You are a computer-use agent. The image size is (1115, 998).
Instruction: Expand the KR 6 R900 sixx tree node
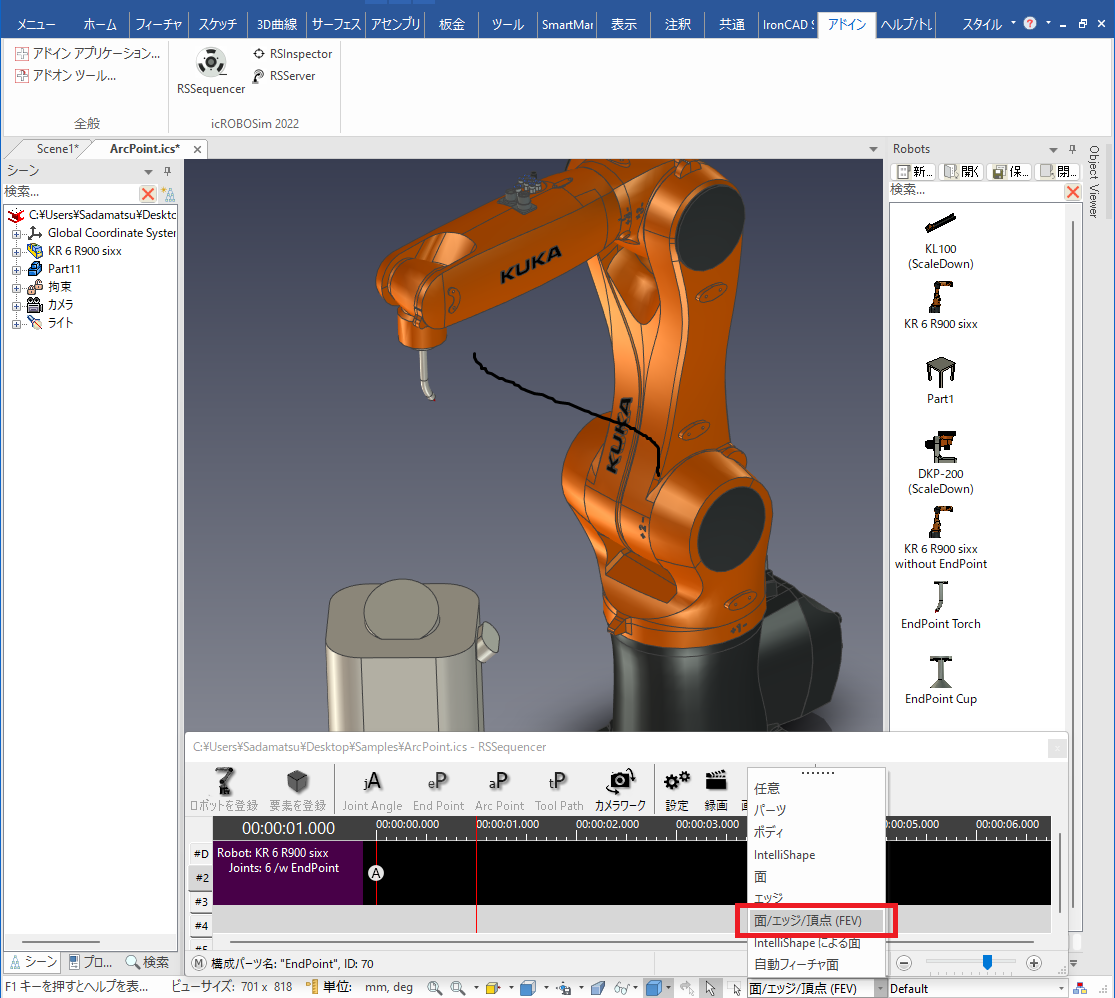pyautogui.click(x=16, y=251)
